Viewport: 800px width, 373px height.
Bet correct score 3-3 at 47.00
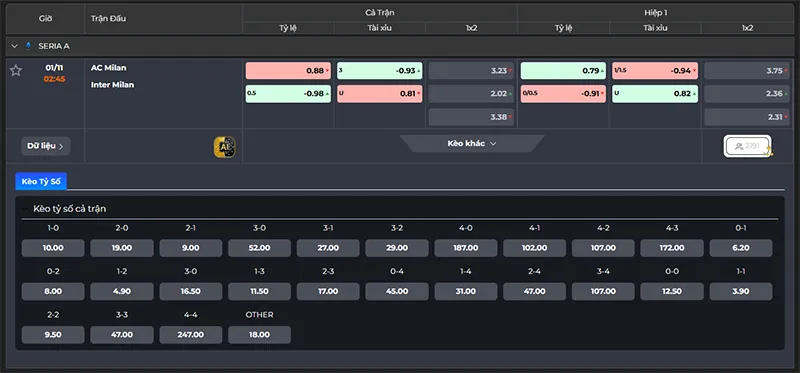point(122,335)
